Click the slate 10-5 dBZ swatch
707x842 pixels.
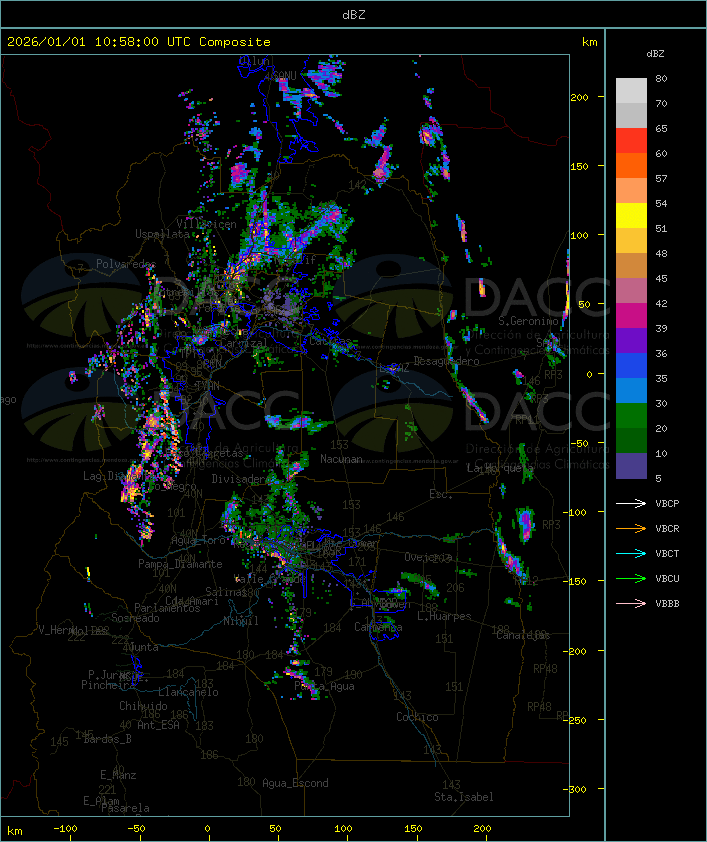click(x=631, y=466)
